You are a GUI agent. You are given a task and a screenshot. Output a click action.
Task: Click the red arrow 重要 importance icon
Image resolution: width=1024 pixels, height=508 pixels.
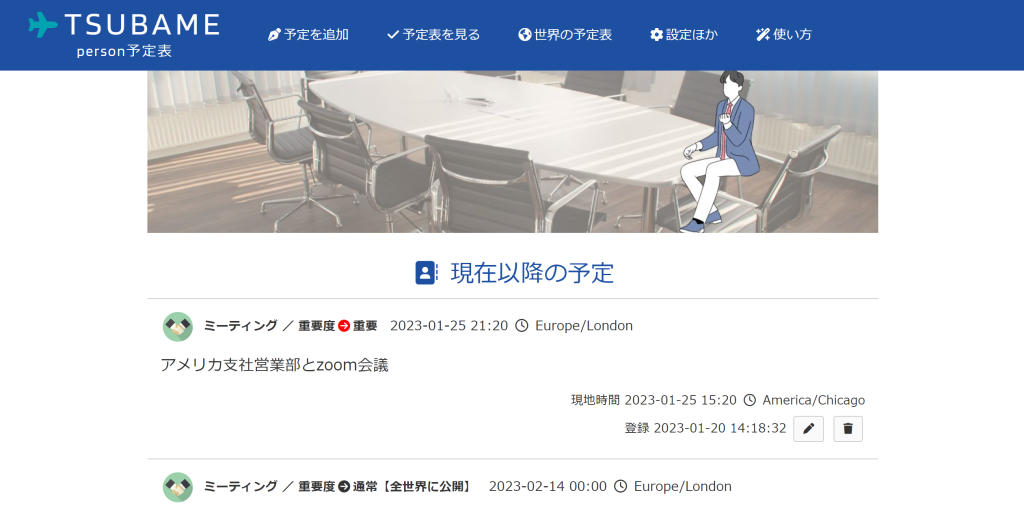[344, 326]
